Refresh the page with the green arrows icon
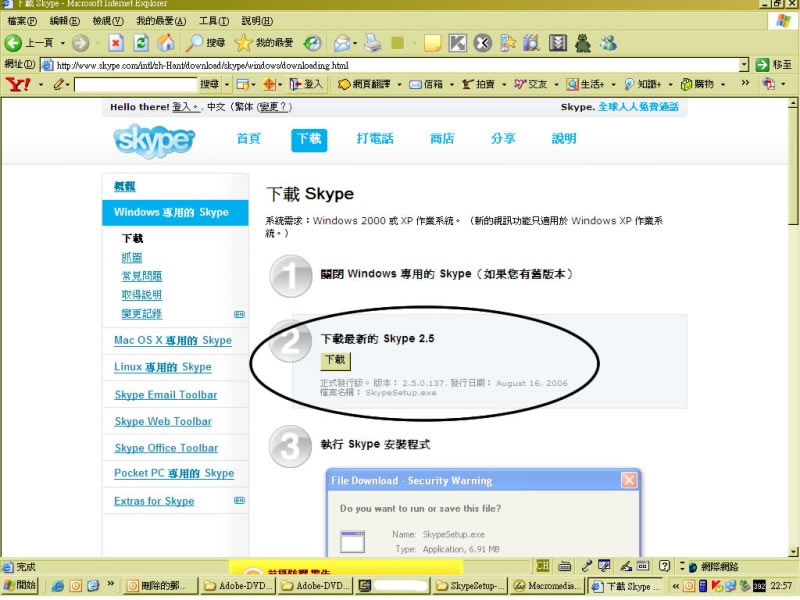The image size is (800, 600). pyautogui.click(x=141, y=43)
